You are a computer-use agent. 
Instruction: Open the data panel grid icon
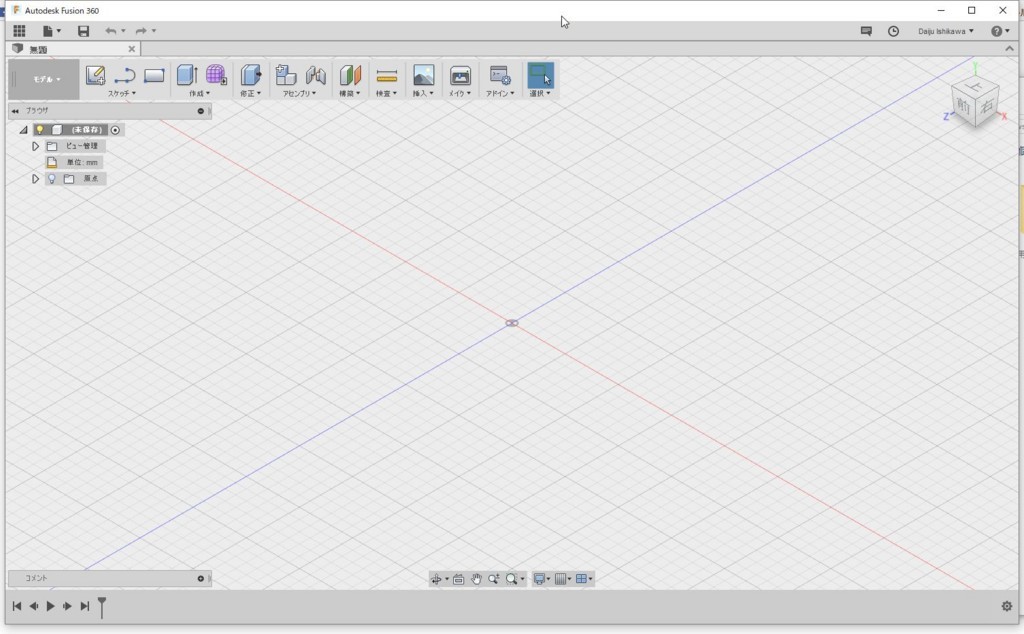click(x=20, y=31)
